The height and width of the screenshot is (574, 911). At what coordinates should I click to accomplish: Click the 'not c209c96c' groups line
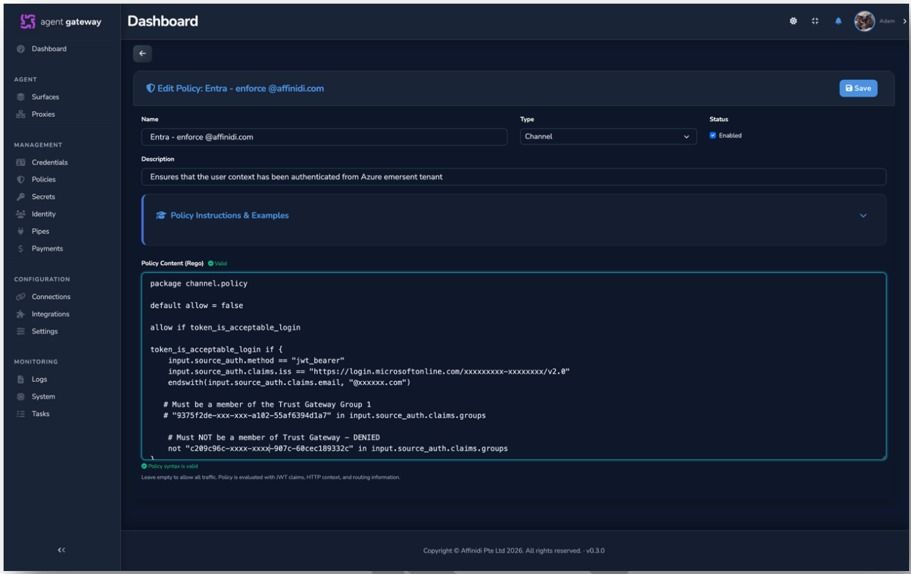338,449
